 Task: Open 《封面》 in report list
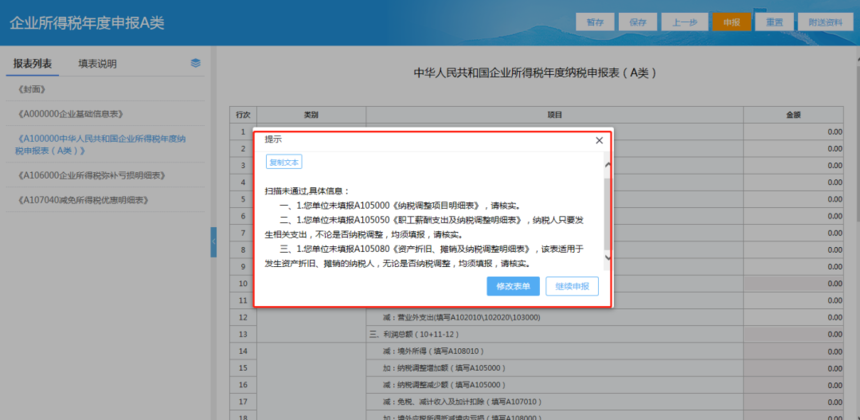31,89
